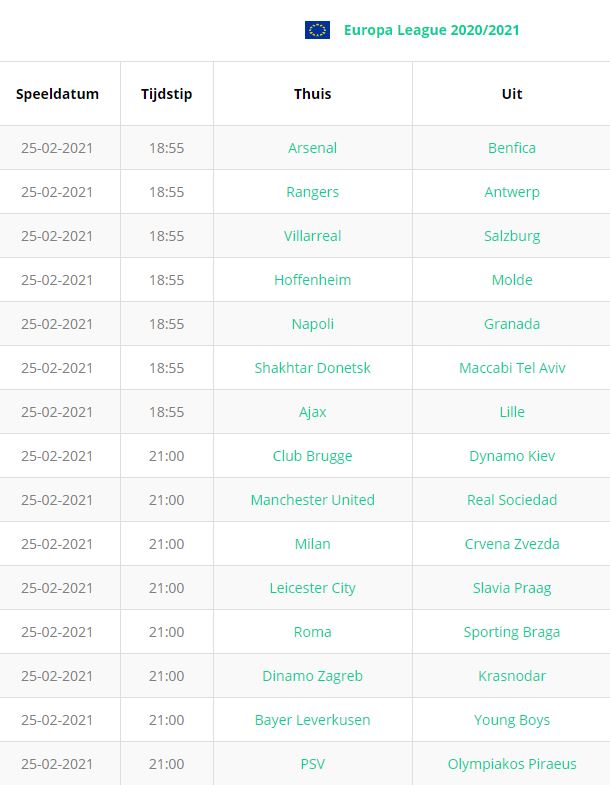This screenshot has height=785, width=610.
Task: Open the PSV home team link
Action: tap(313, 764)
